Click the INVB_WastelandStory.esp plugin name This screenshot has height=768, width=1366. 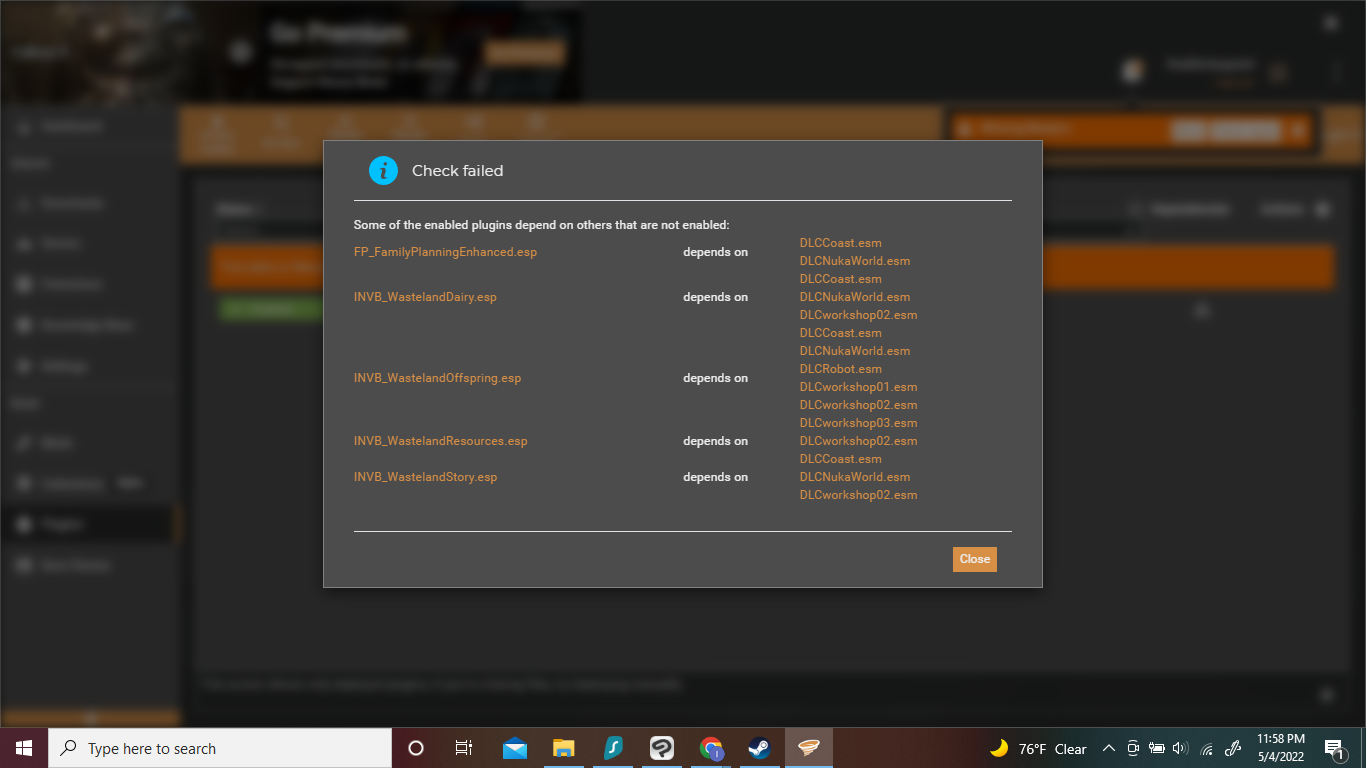click(425, 477)
